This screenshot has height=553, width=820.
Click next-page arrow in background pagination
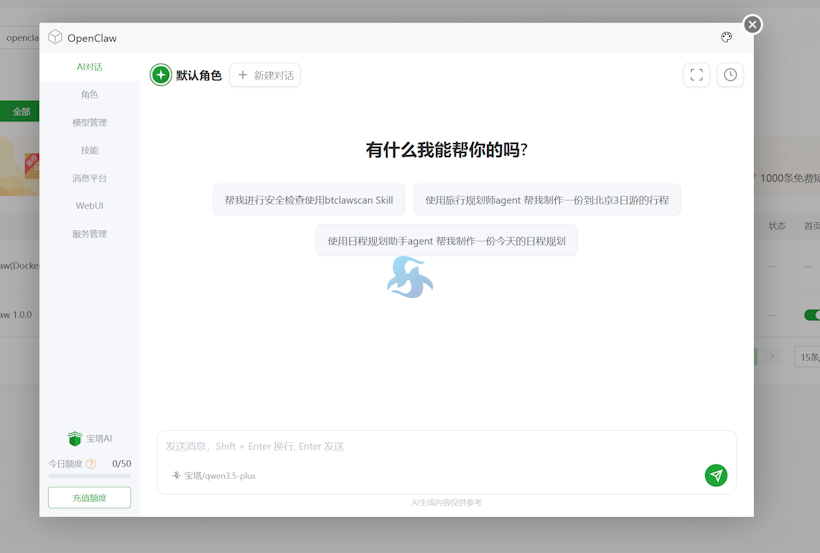(x=771, y=357)
